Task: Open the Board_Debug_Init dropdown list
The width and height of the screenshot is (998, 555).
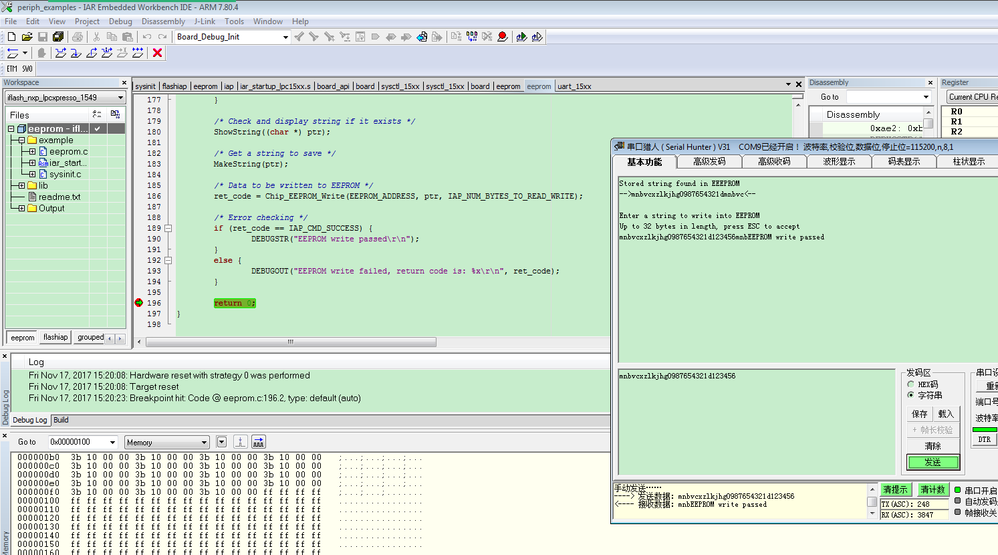Action: pyautogui.click(x=284, y=37)
